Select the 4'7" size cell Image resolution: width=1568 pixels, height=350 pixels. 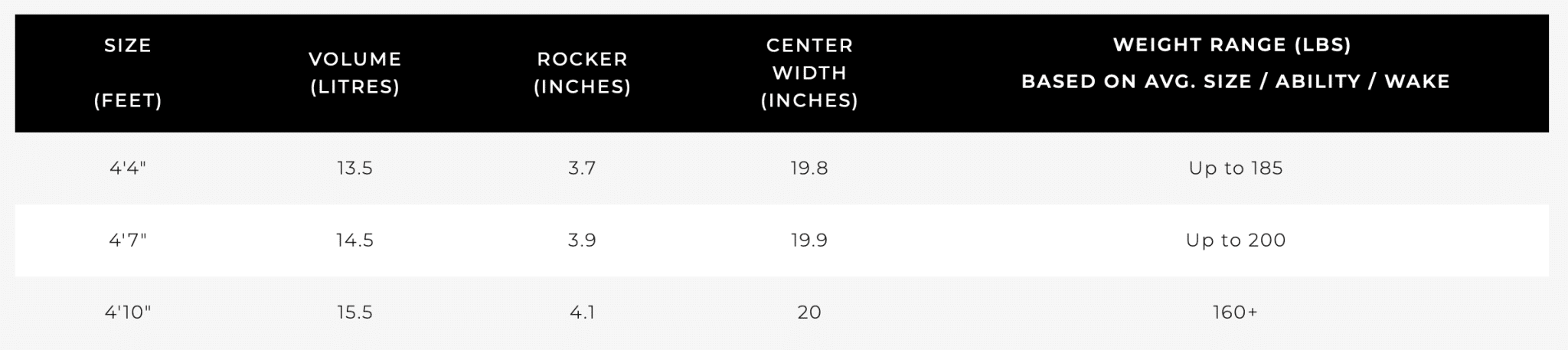pyautogui.click(x=128, y=240)
